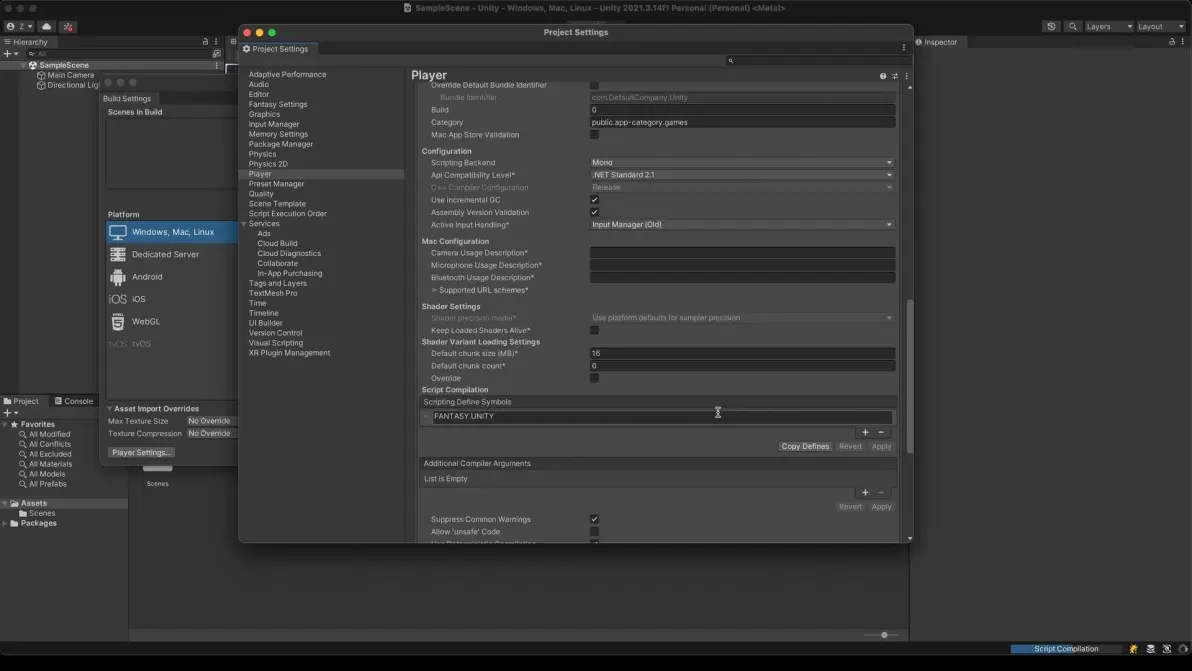The image size is (1192, 671).
Task: Click SampleScene's three-dot options icon
Action: 217,65
